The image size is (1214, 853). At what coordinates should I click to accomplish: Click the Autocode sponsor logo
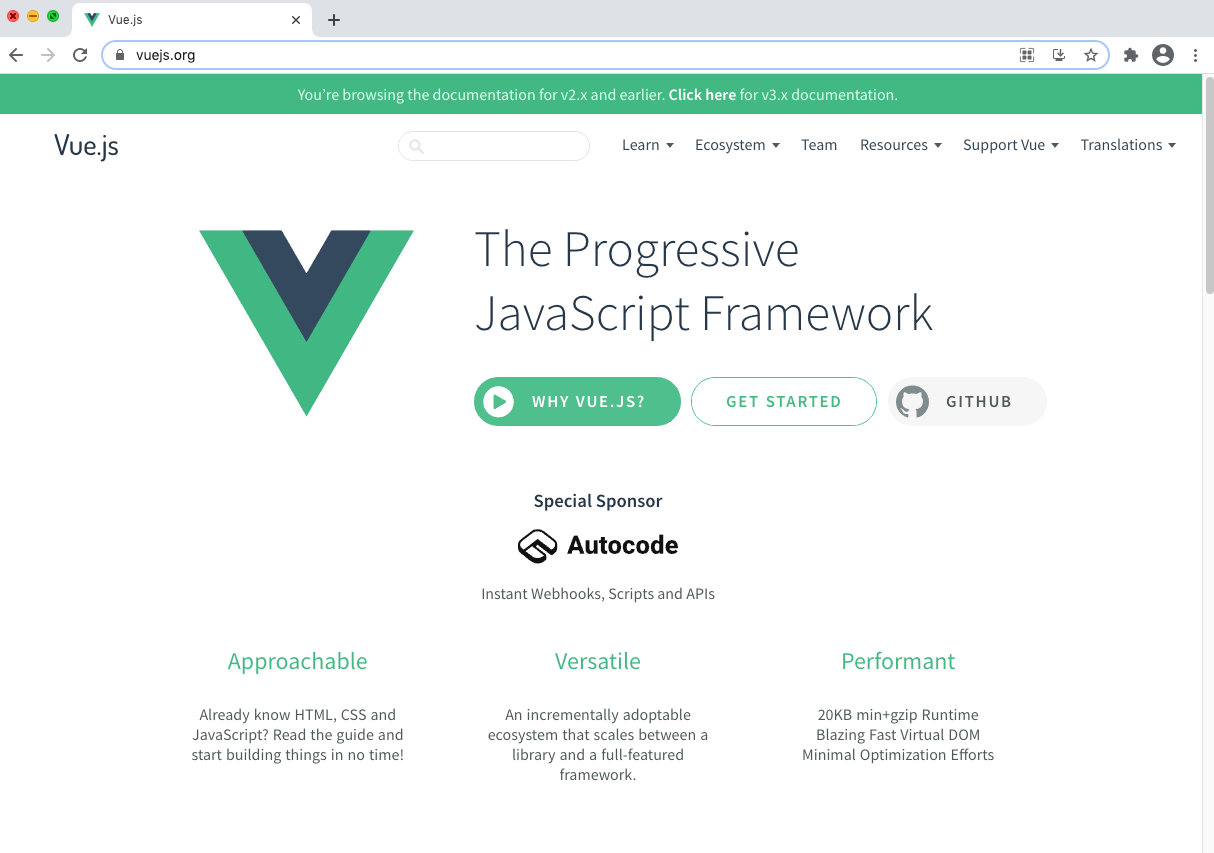(x=597, y=545)
